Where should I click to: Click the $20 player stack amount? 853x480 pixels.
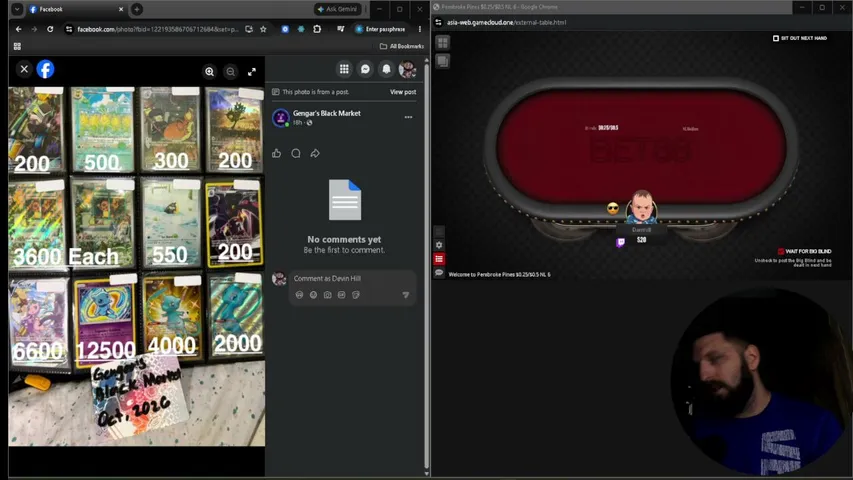point(641,240)
